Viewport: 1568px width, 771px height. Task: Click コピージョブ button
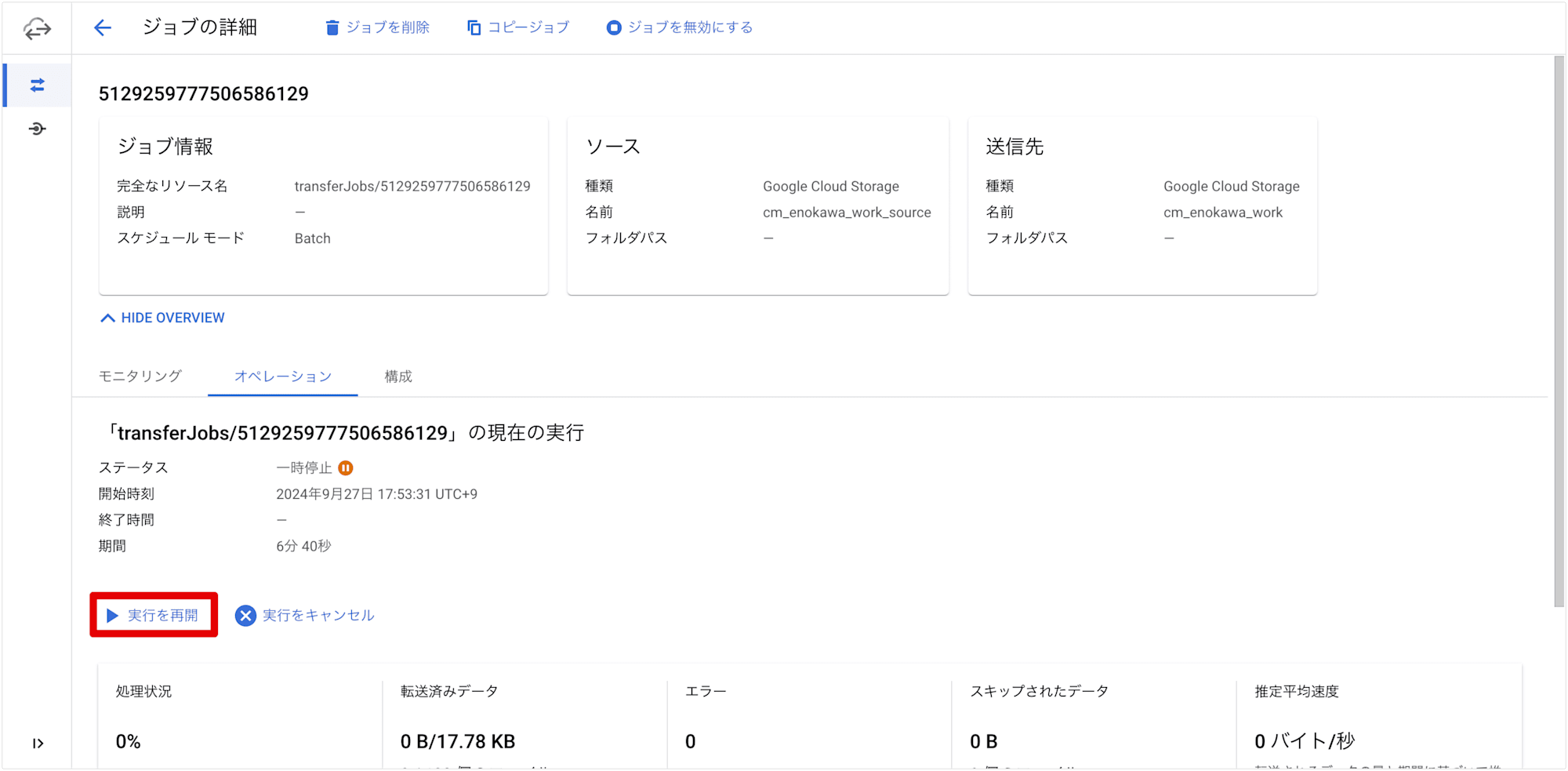tap(518, 27)
